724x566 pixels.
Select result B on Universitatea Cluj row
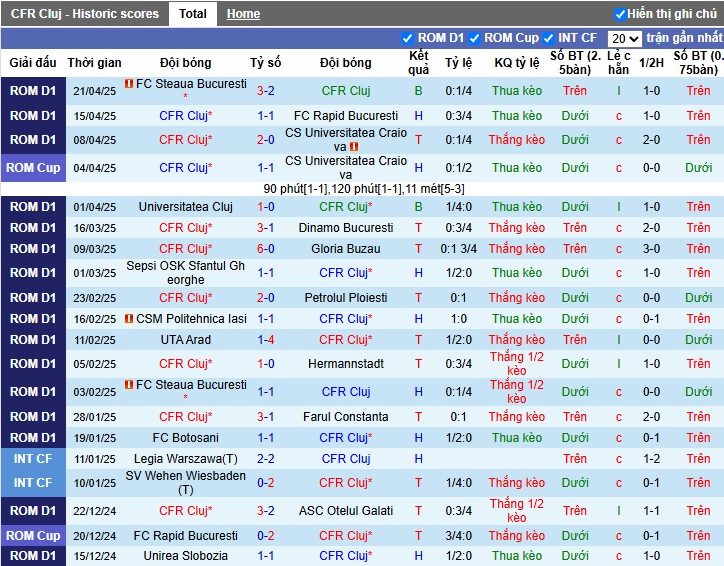[x=418, y=207]
